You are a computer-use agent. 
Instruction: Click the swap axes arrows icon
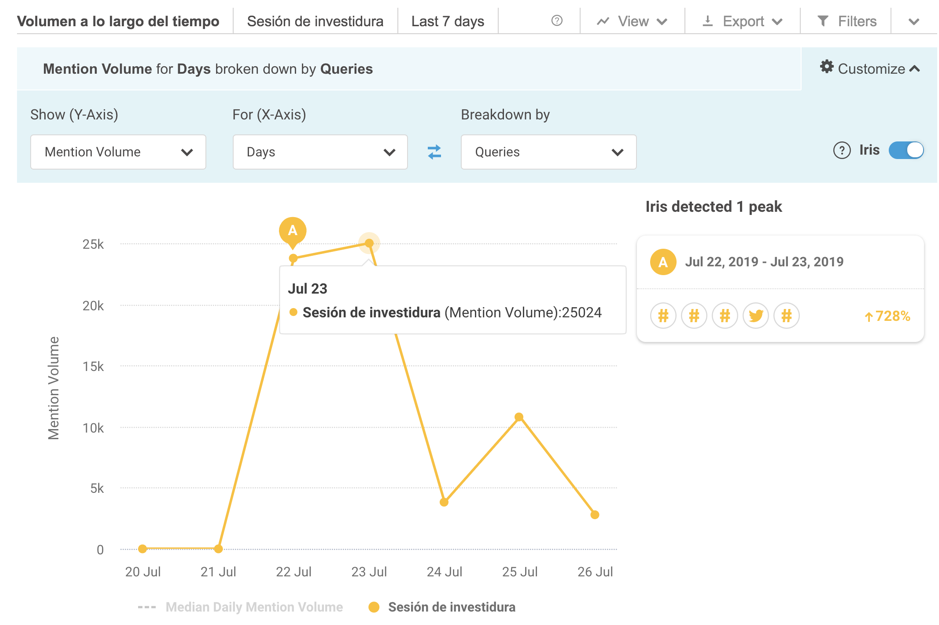(434, 152)
